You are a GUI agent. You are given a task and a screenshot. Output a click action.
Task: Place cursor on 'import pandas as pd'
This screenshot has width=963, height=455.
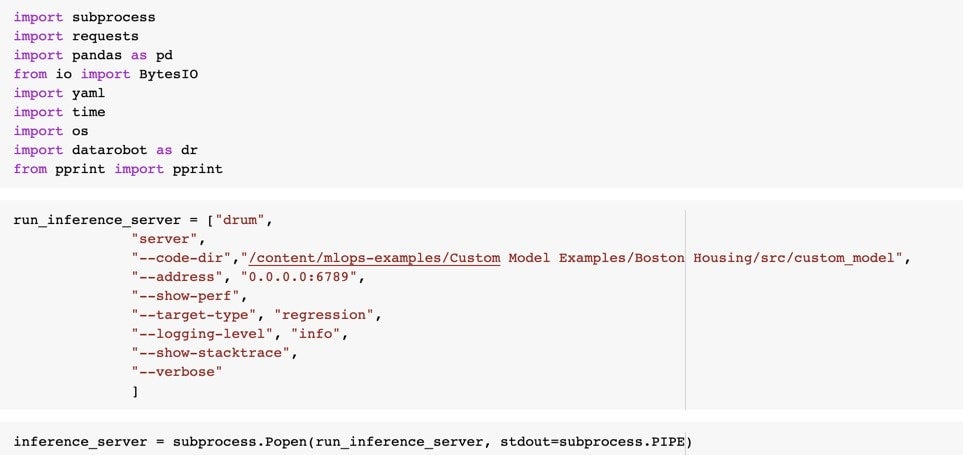pos(93,55)
